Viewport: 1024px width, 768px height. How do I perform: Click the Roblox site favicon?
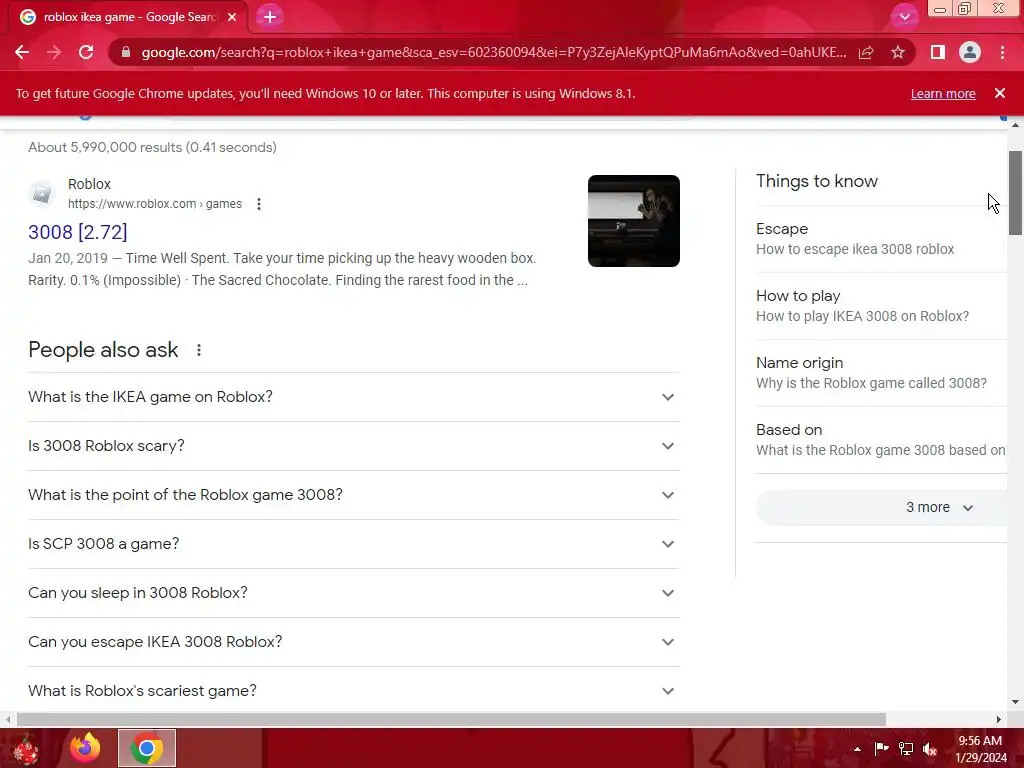tap(42, 193)
